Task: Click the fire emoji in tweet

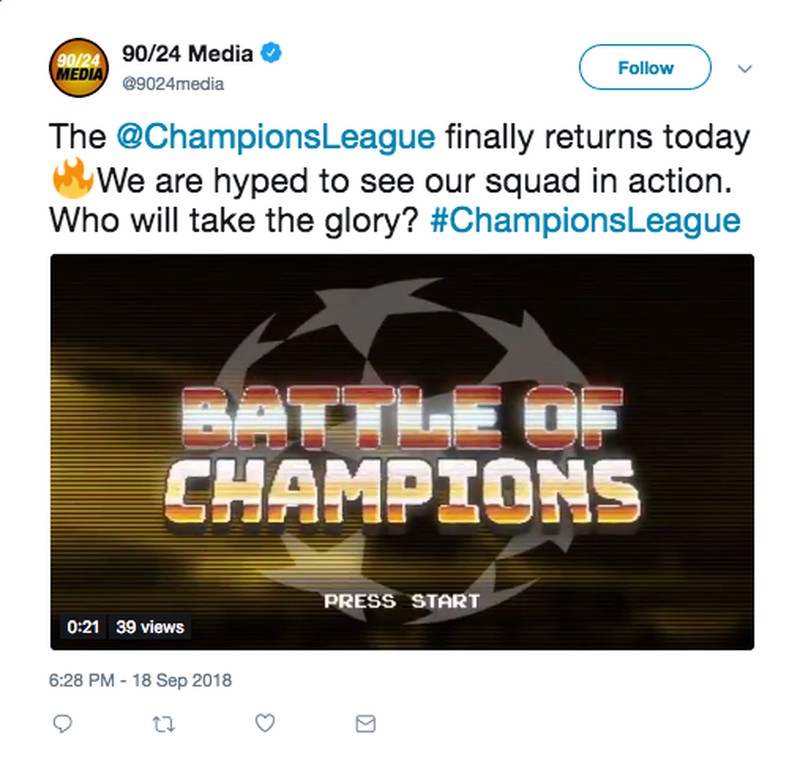Action: [72, 178]
